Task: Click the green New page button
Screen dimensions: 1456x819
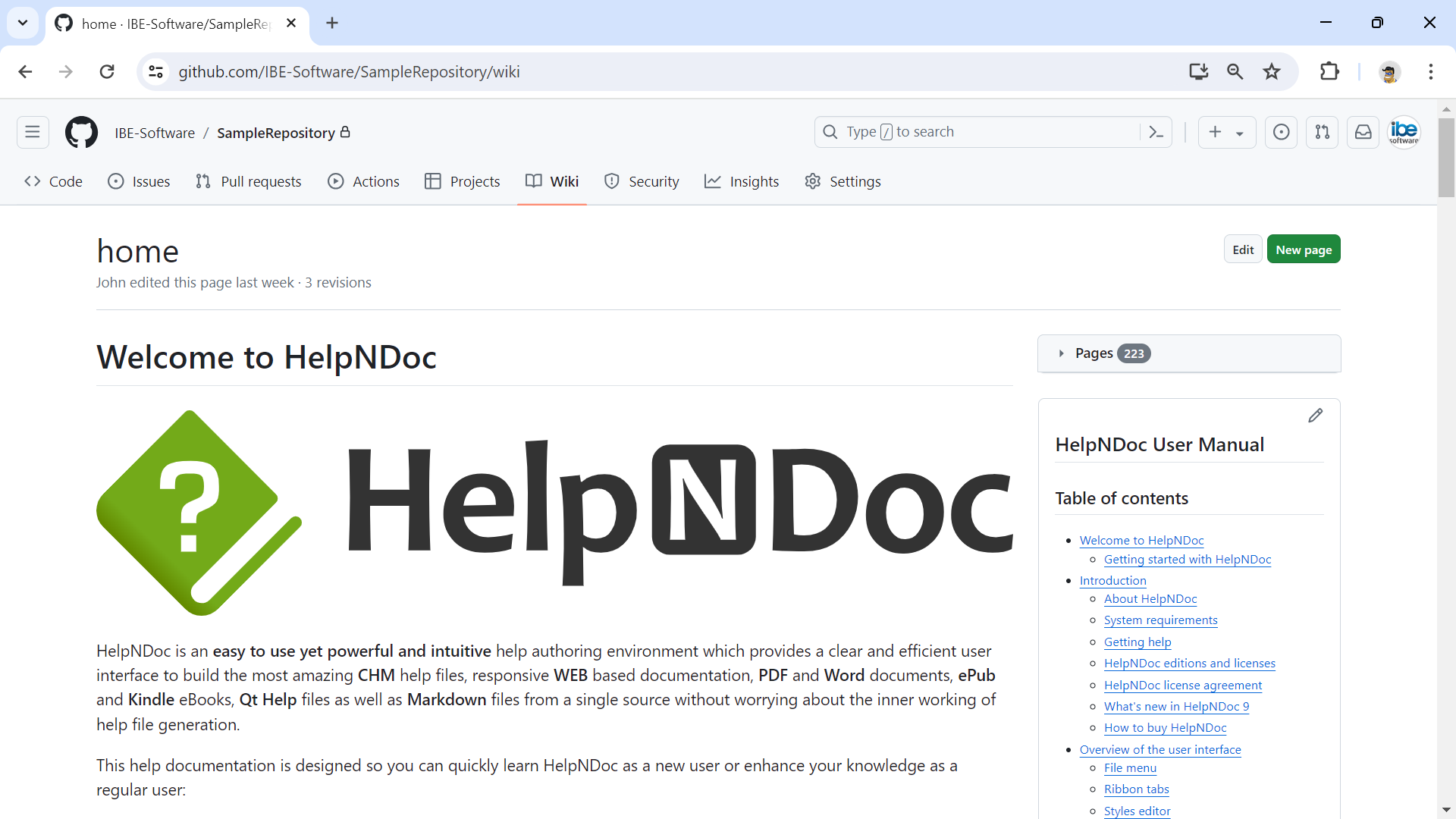Action: point(1304,249)
